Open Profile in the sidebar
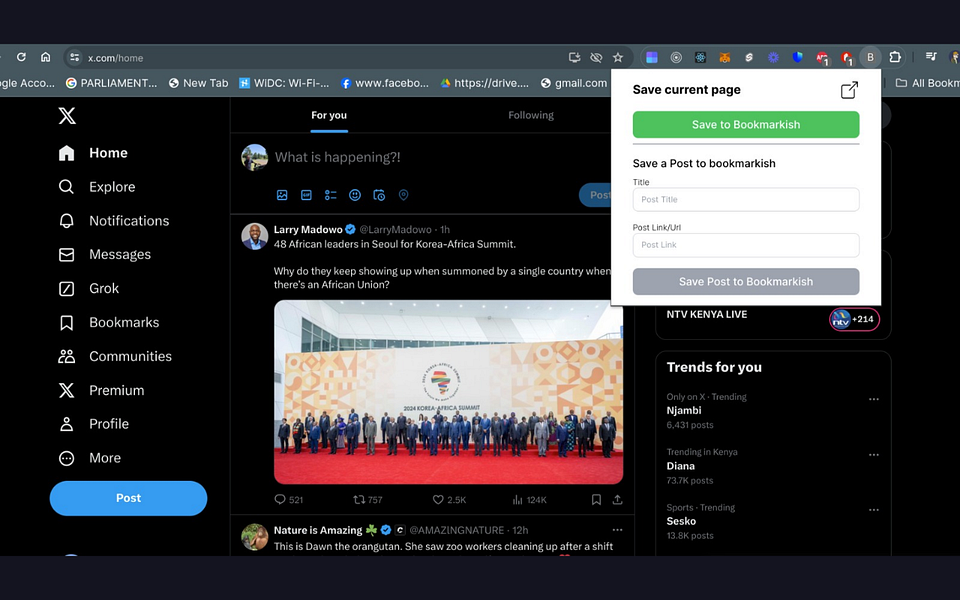This screenshot has width=960, height=600. coord(93,424)
